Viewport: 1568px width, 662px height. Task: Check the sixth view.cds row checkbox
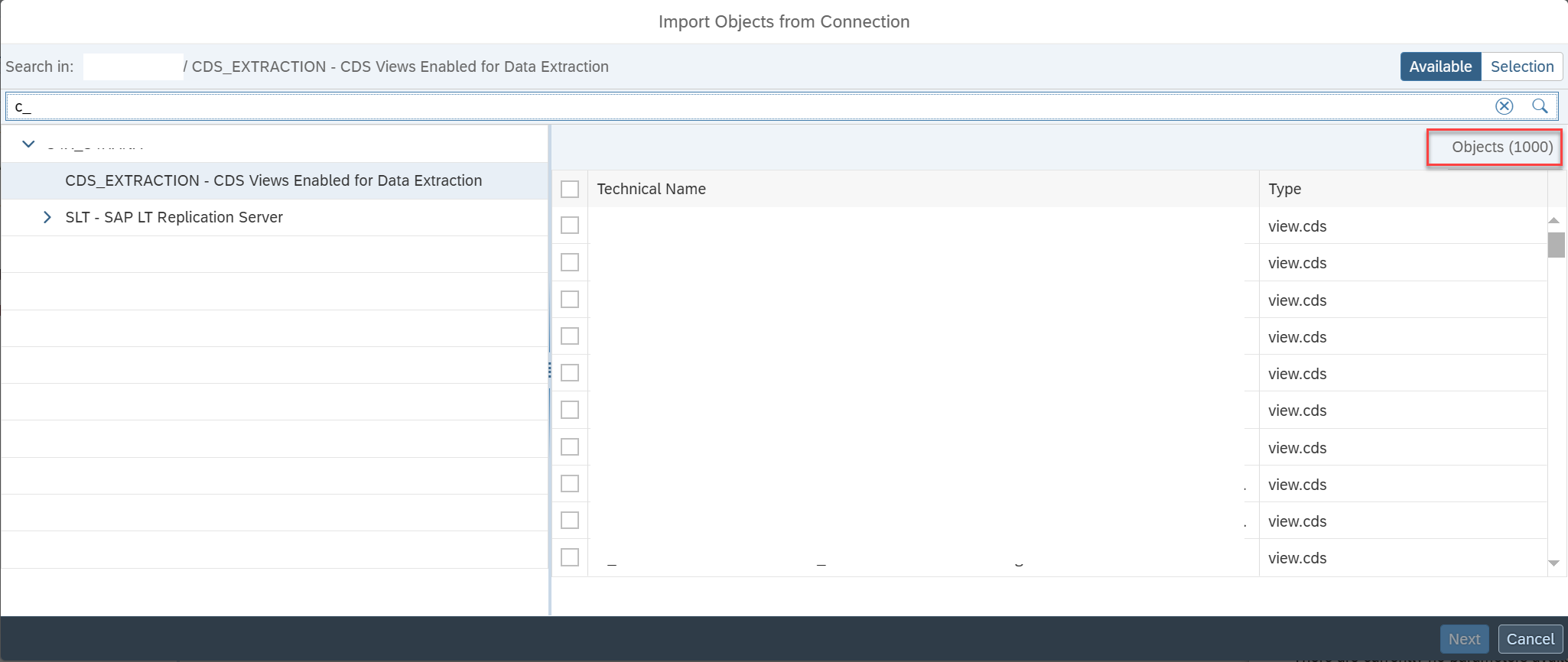[570, 410]
